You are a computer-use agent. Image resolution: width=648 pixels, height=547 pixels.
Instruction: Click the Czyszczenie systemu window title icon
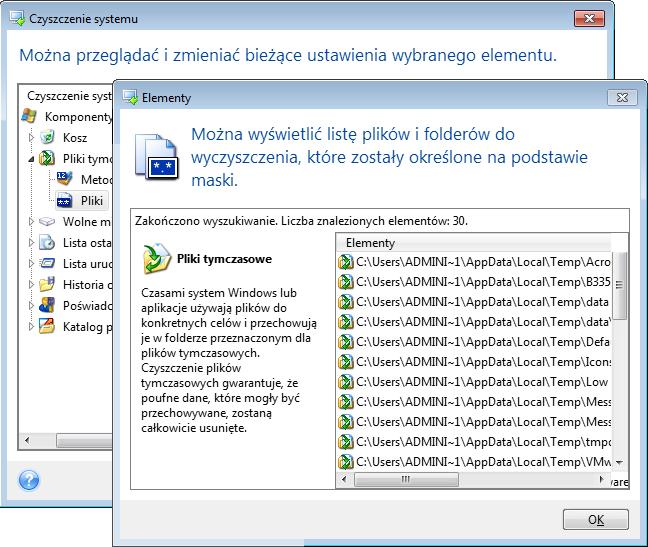(18, 19)
